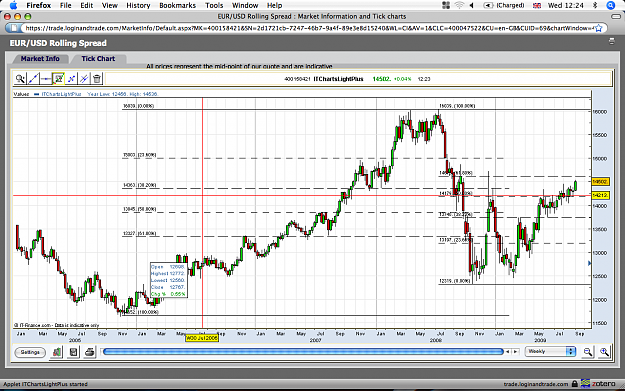Open the Bookmarks menu
The image size is (625, 391).
[177, 5]
